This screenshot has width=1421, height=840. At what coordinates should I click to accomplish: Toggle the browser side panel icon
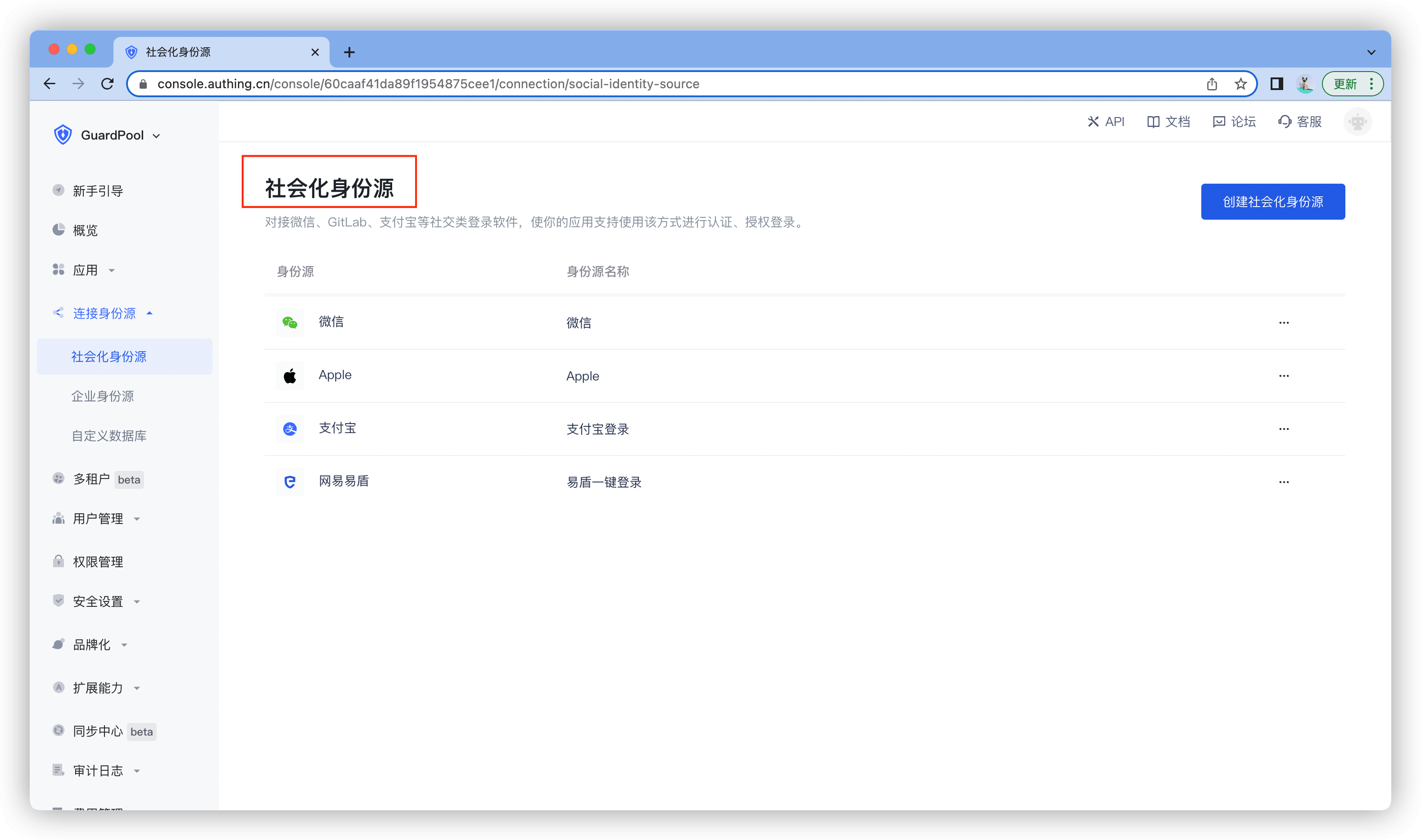coord(1276,84)
